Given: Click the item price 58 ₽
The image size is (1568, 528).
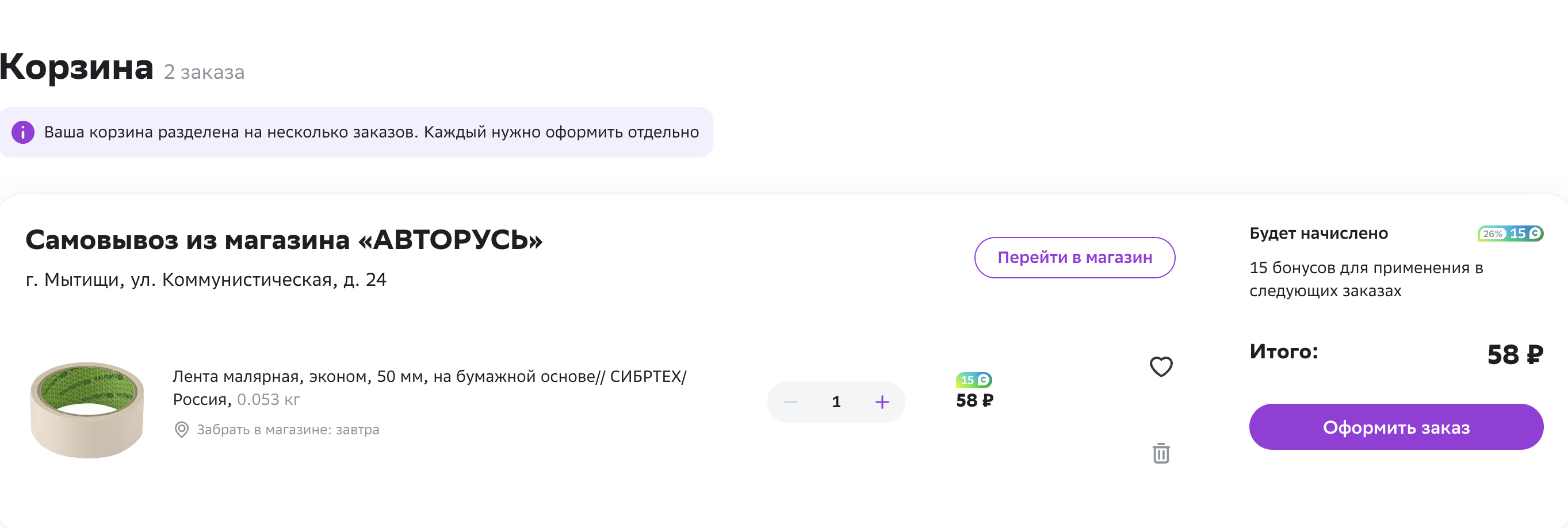Looking at the screenshot, I should 974,401.
